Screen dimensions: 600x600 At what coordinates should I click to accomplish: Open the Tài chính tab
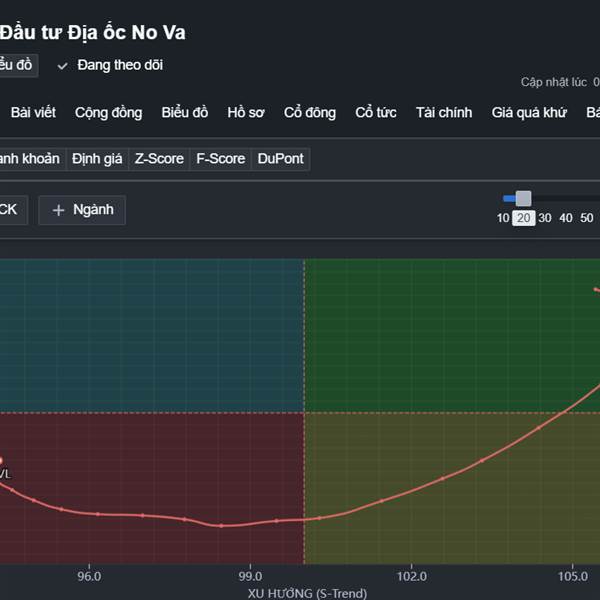[444, 112]
